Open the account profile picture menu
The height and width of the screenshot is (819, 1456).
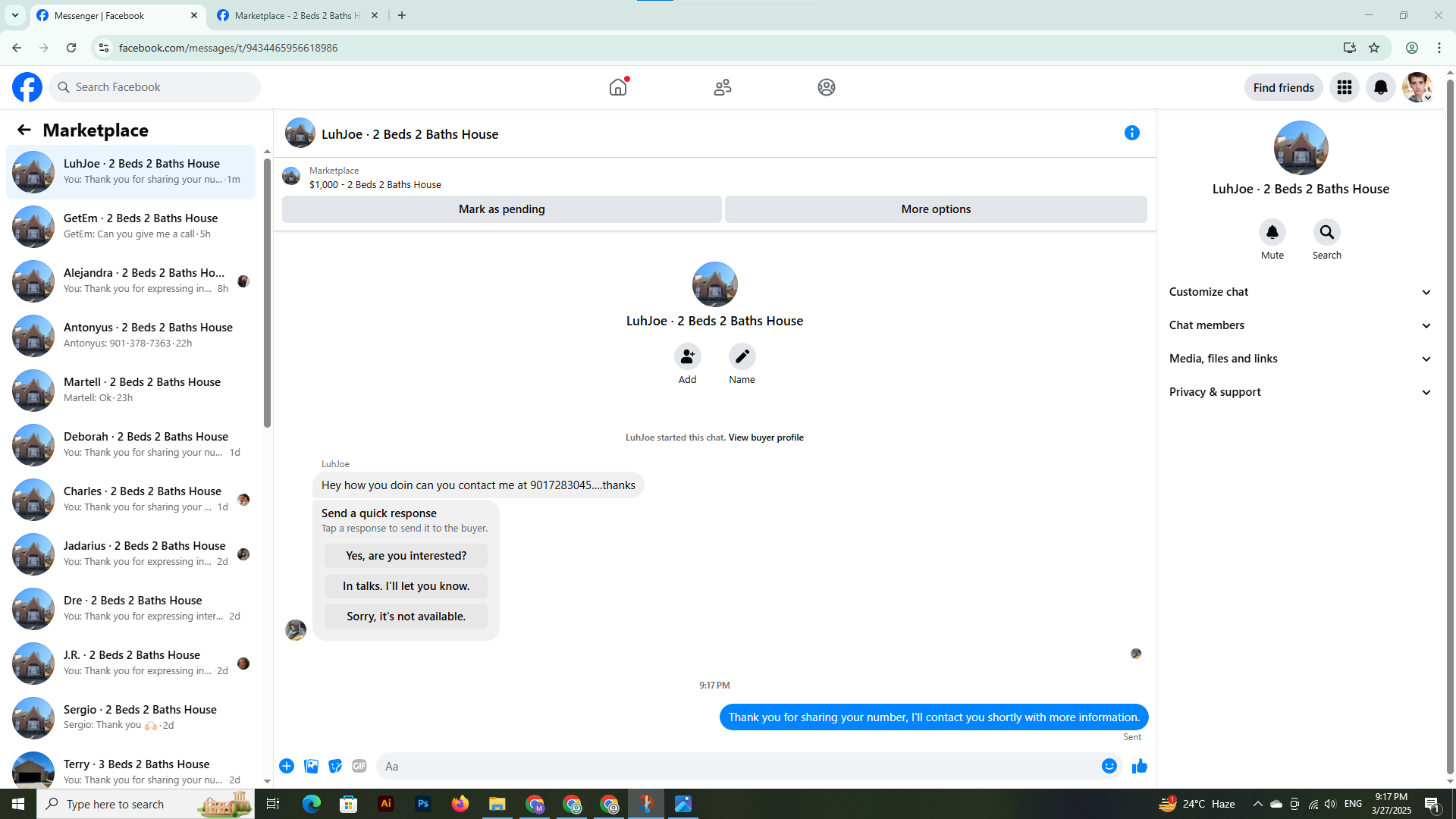tap(1417, 87)
